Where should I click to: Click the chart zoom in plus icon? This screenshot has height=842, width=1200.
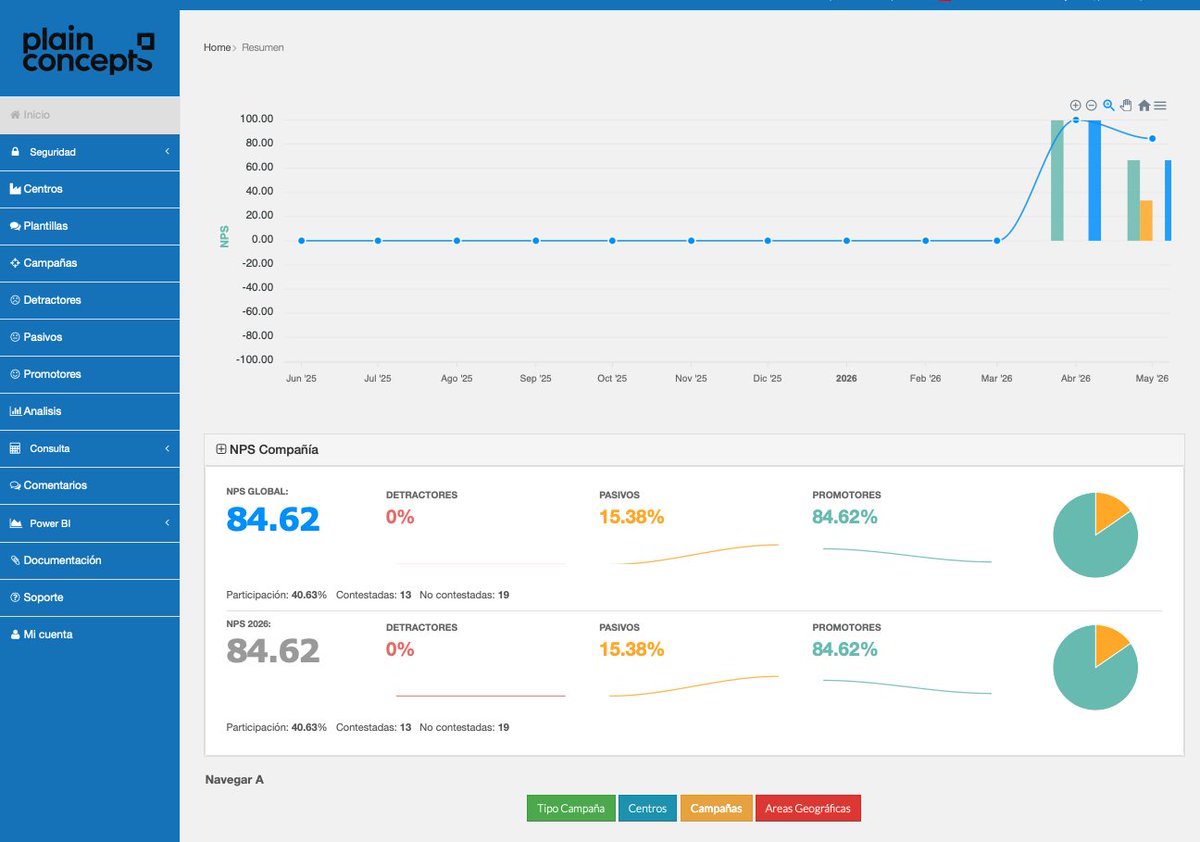click(1075, 105)
